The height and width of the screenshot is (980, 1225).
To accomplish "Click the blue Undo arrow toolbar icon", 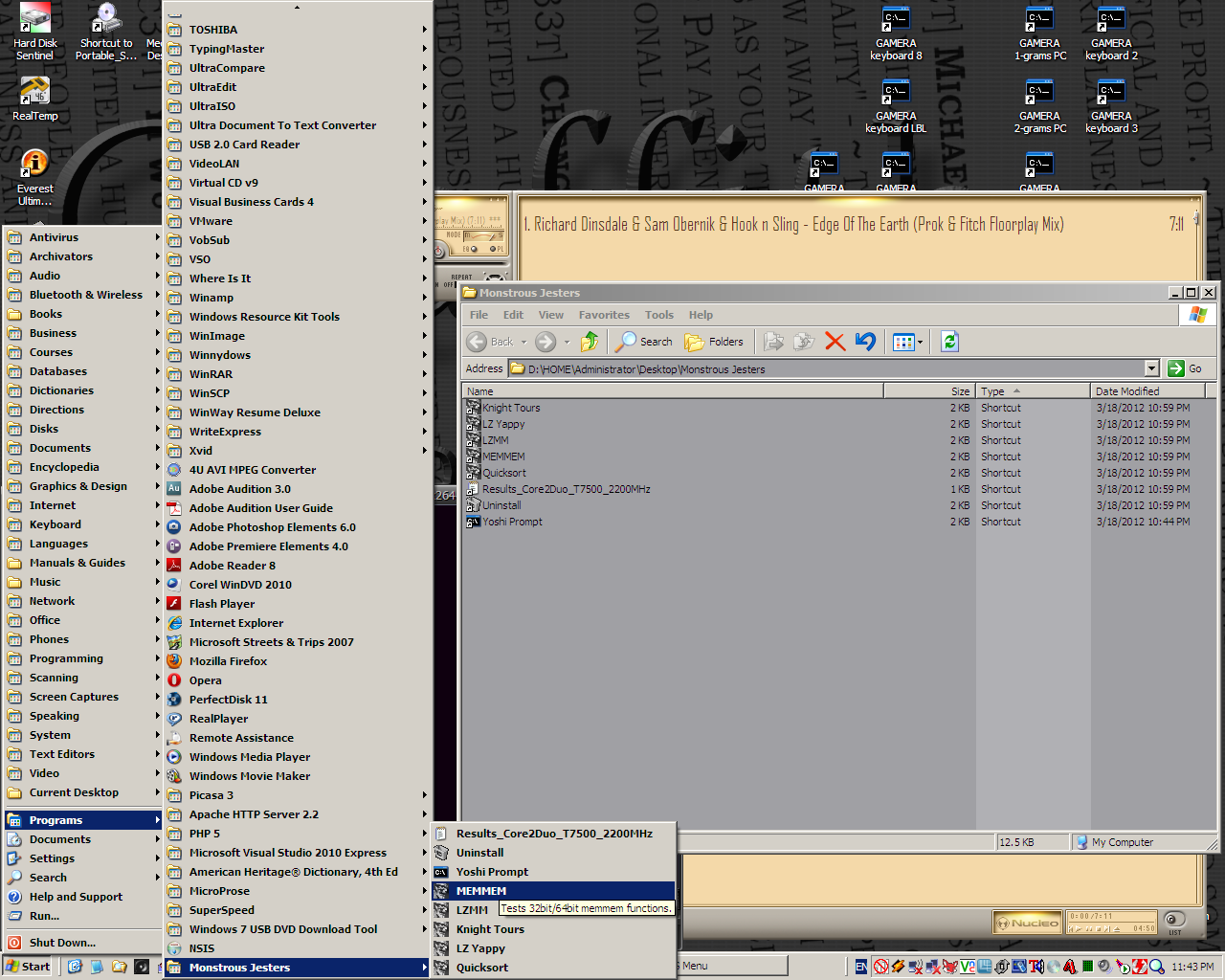I will [x=865, y=342].
